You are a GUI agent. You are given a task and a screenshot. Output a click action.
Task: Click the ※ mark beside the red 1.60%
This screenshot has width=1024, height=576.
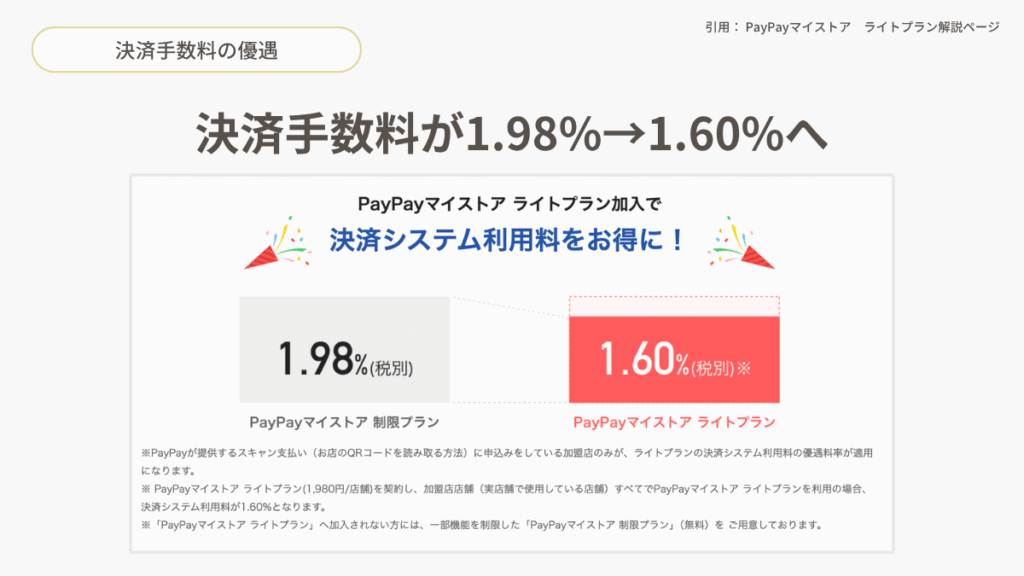[x=743, y=368]
